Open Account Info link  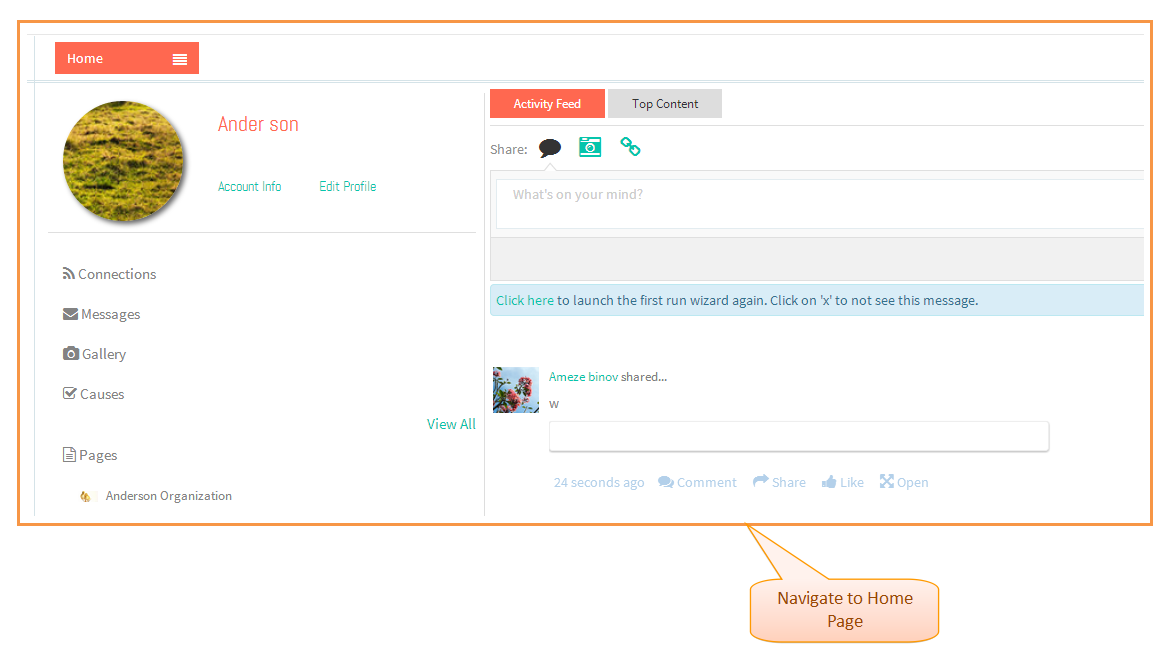pyautogui.click(x=250, y=186)
